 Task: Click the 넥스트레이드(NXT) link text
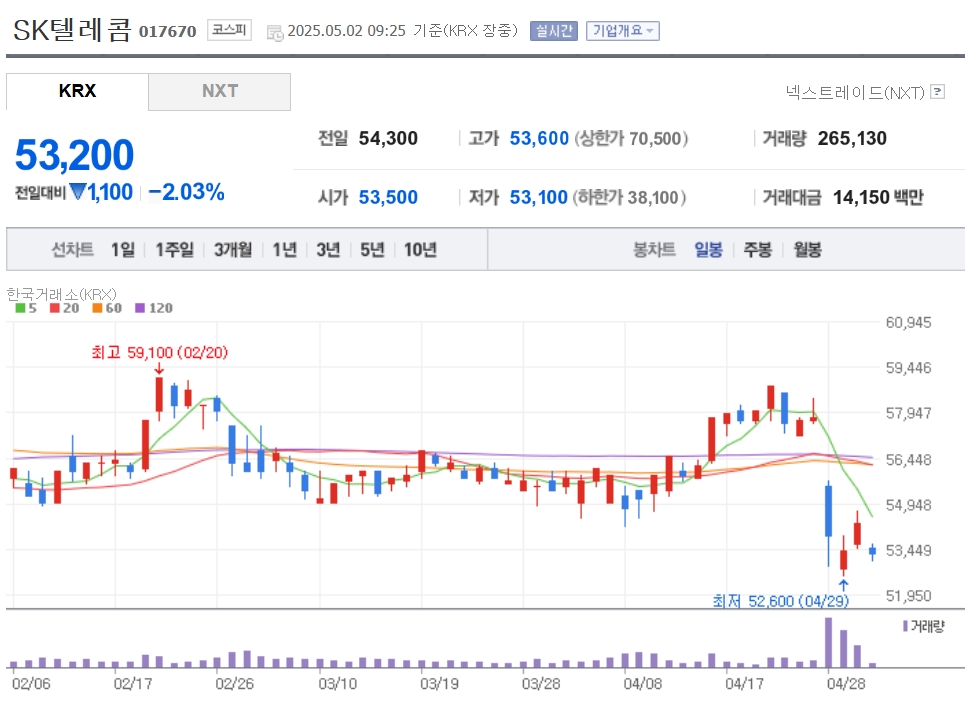tap(855, 92)
